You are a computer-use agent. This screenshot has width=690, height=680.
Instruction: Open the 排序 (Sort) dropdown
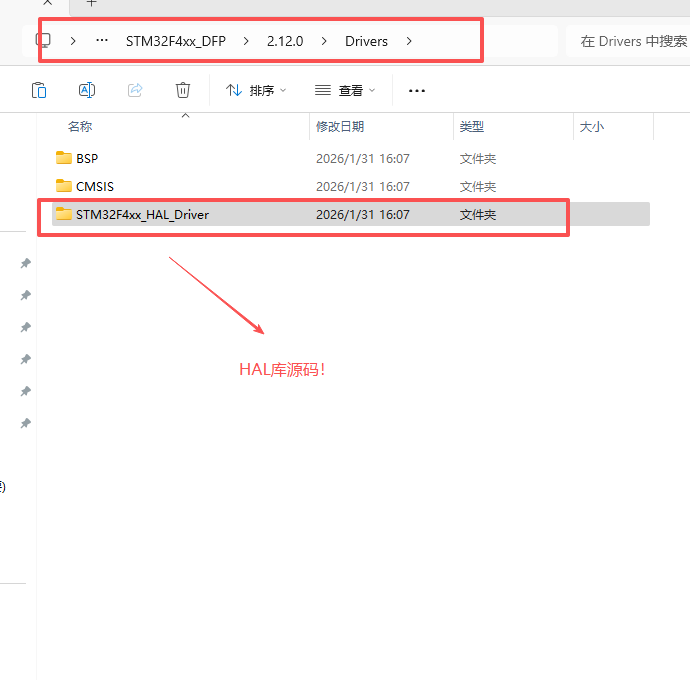tap(256, 90)
